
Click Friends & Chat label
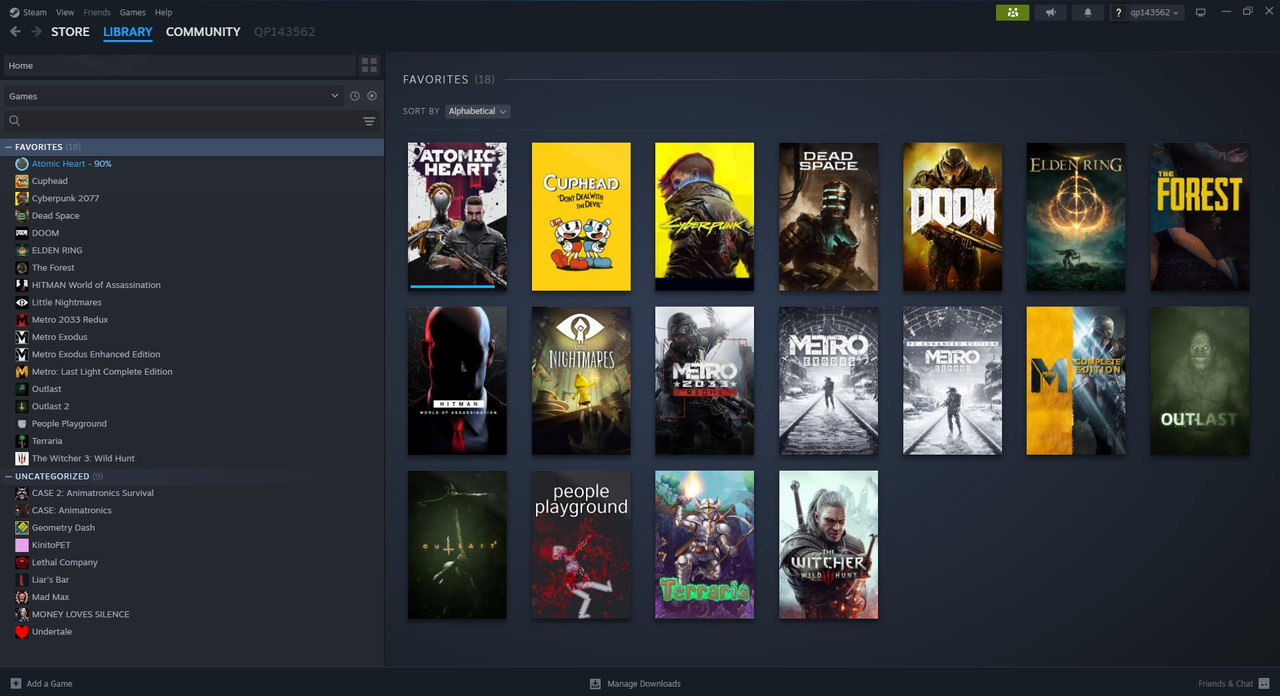click(x=1225, y=684)
